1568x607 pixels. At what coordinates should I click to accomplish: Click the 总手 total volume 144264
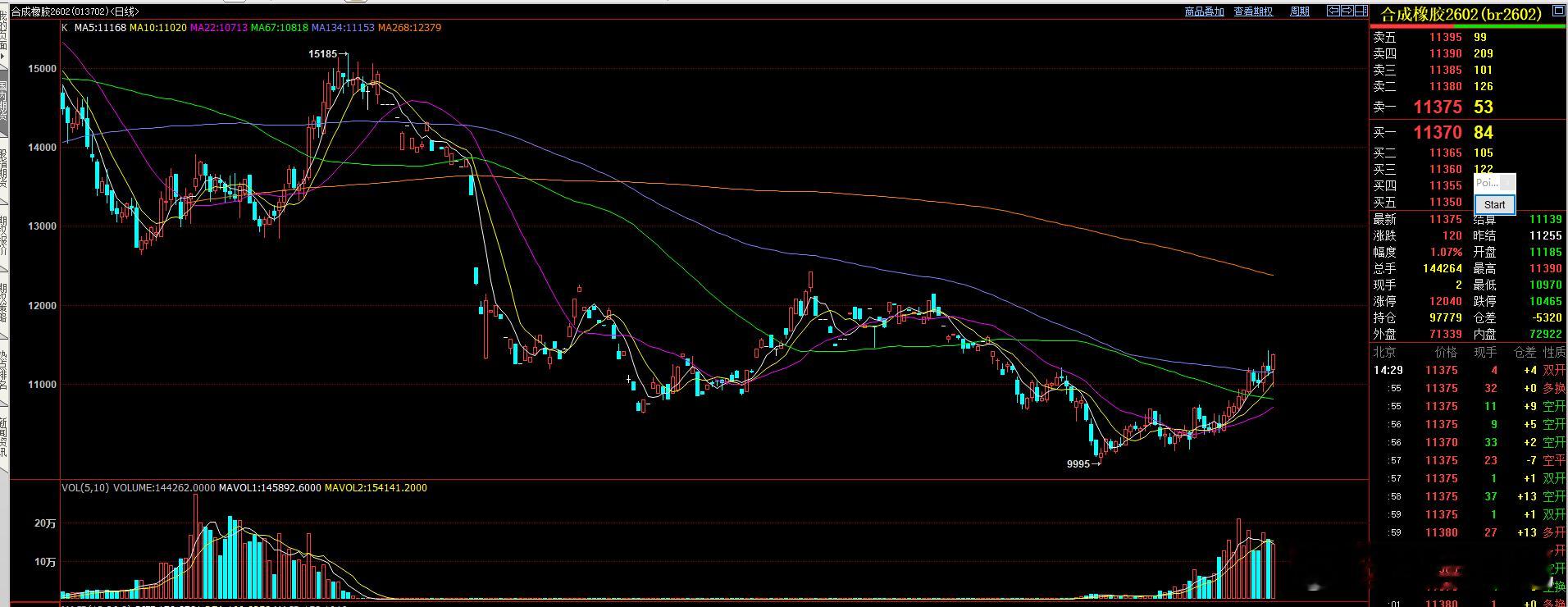coord(1443,268)
